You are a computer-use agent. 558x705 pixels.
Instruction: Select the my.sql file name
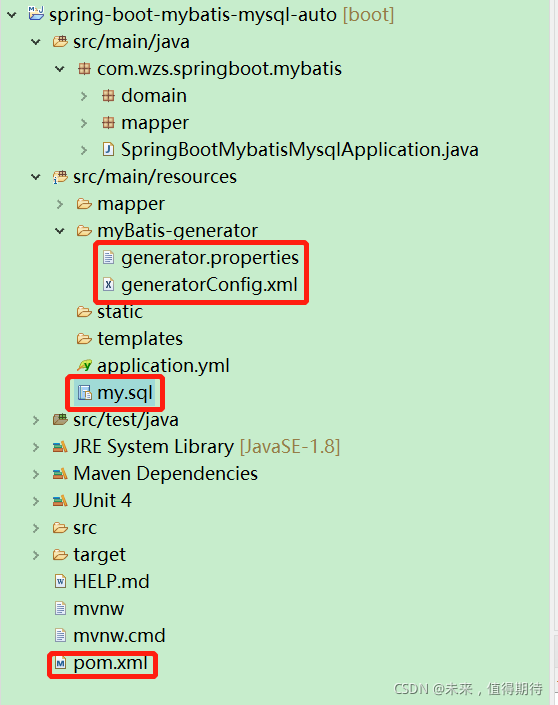point(125,393)
